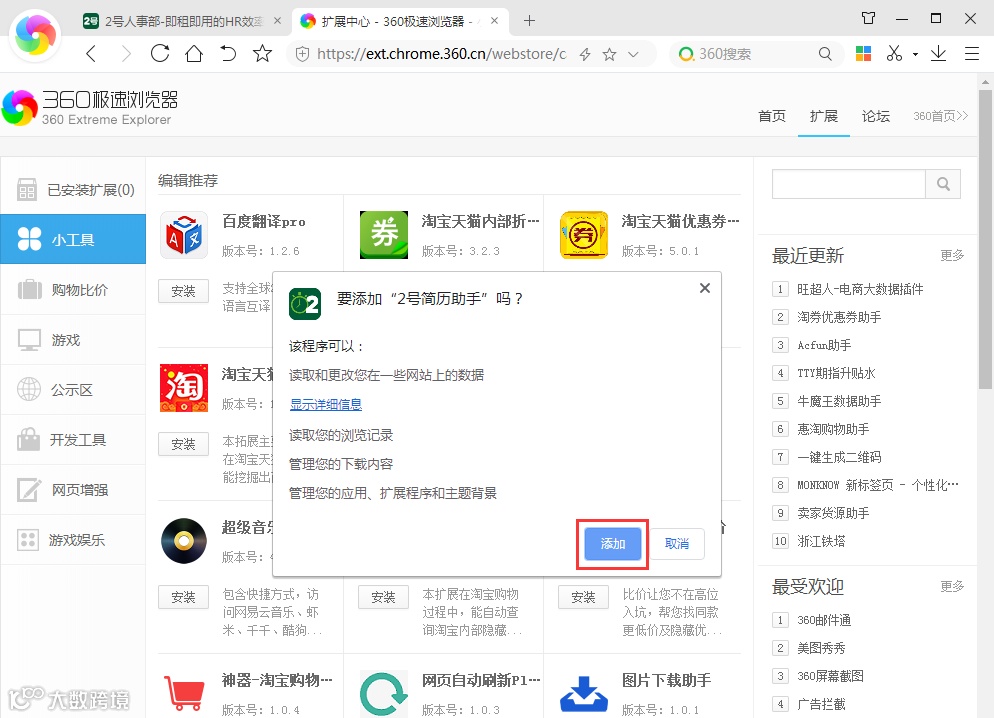Screen dimensions: 994x718
Task: Click the extension store search box
Action: [x=849, y=184]
